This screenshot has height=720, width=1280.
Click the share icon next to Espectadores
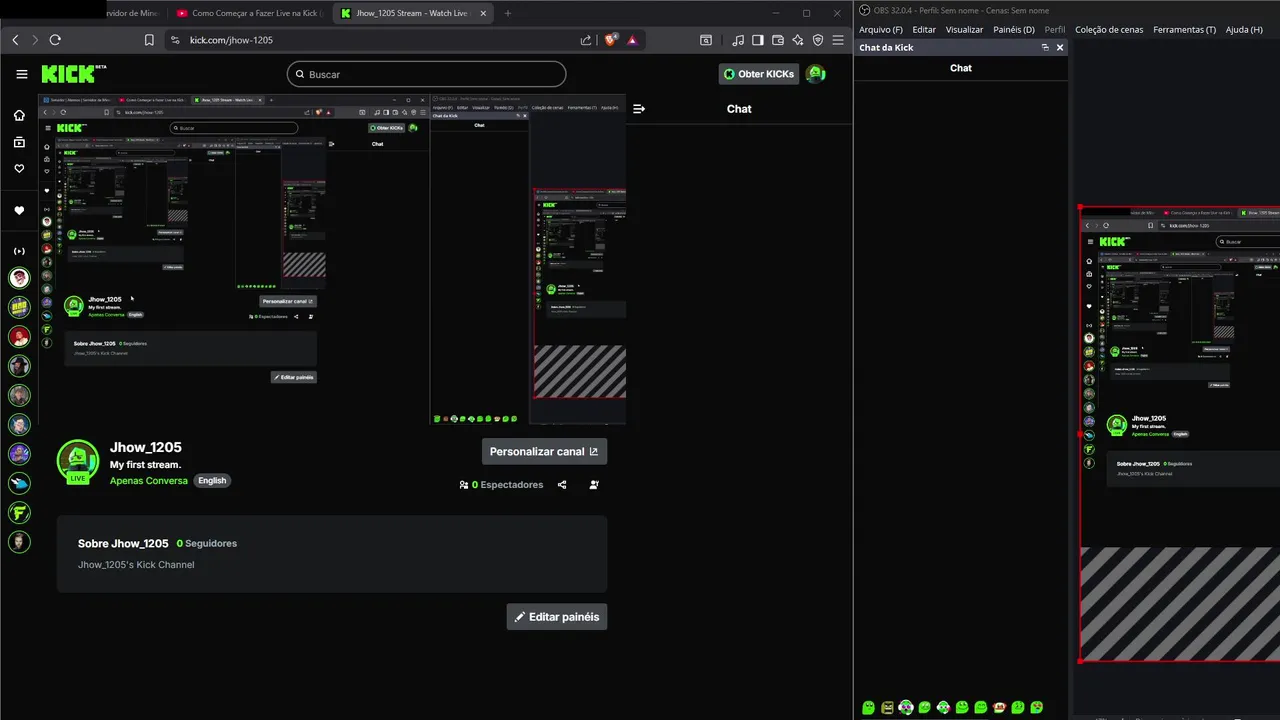pyautogui.click(x=562, y=485)
